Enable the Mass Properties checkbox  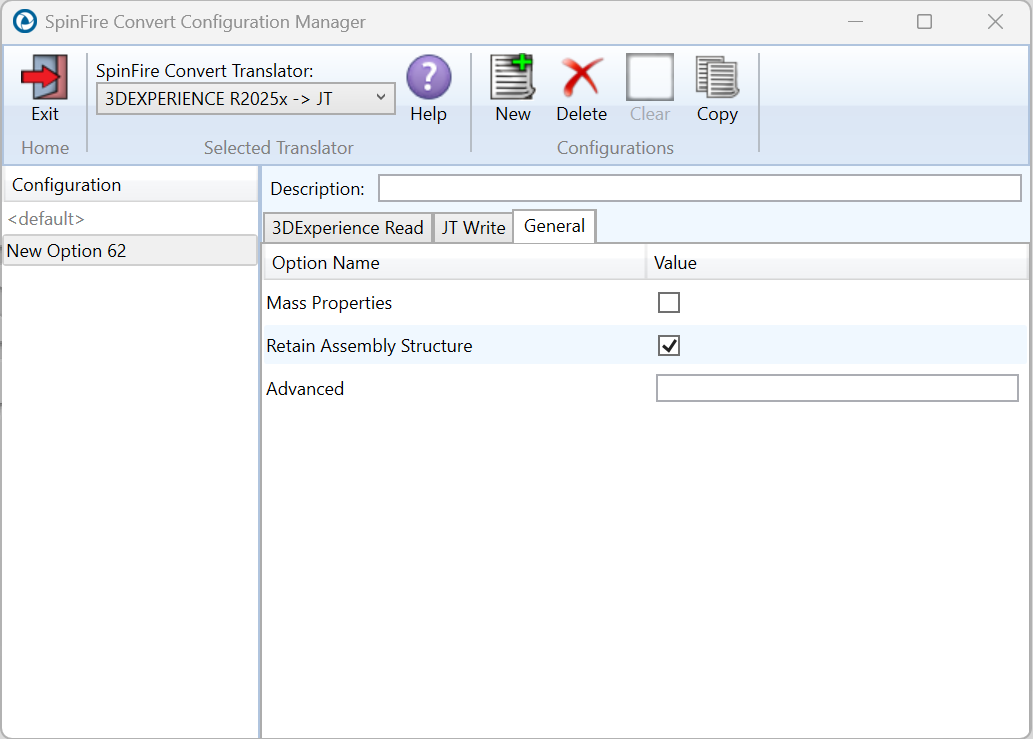(669, 303)
